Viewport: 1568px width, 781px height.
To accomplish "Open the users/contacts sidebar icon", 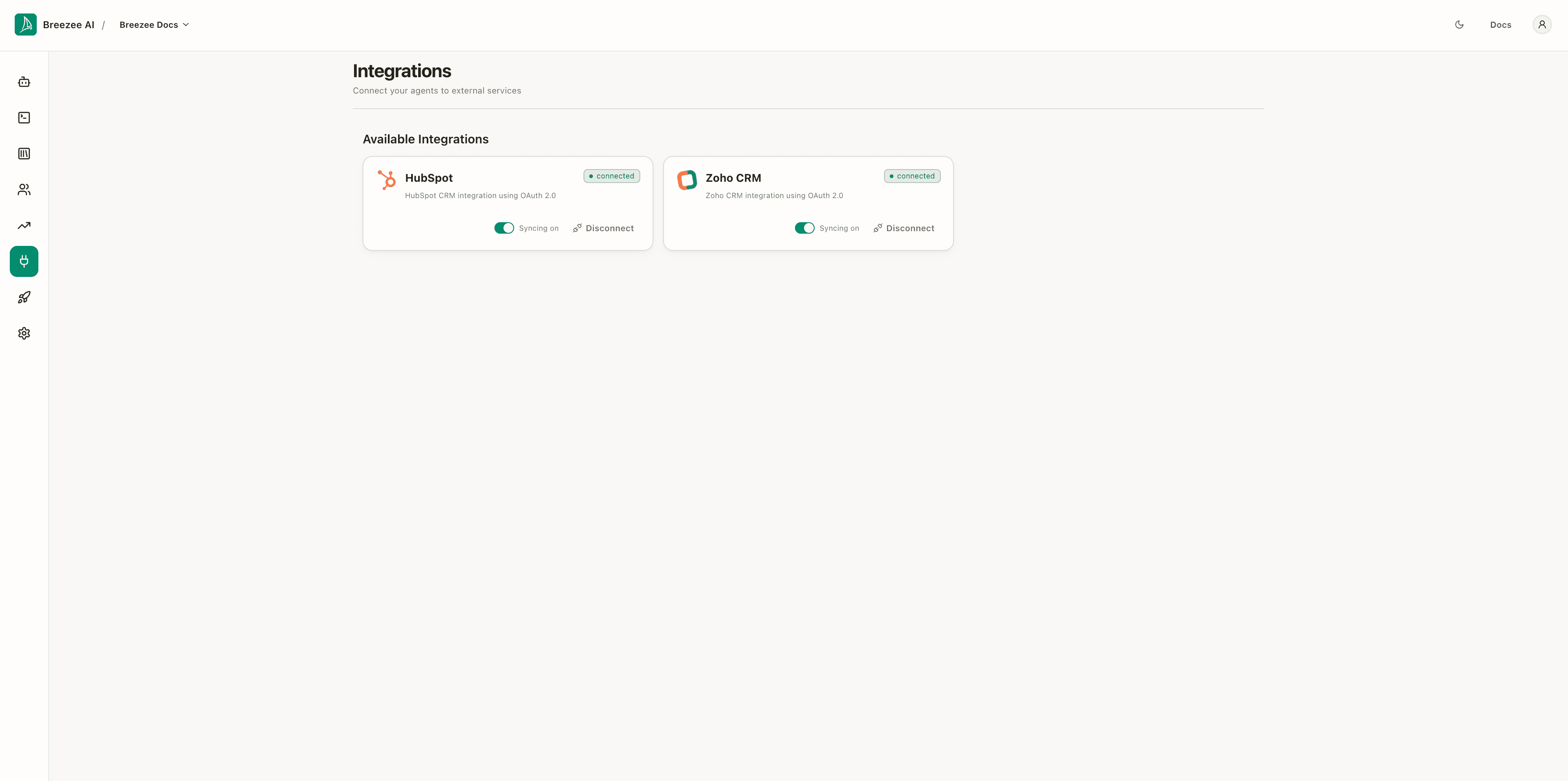I will click(24, 189).
